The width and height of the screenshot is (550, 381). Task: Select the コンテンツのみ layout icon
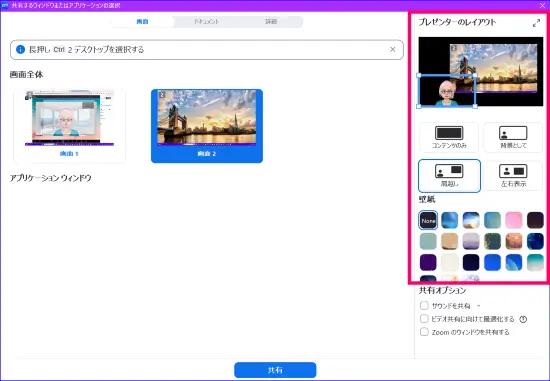[x=449, y=138]
